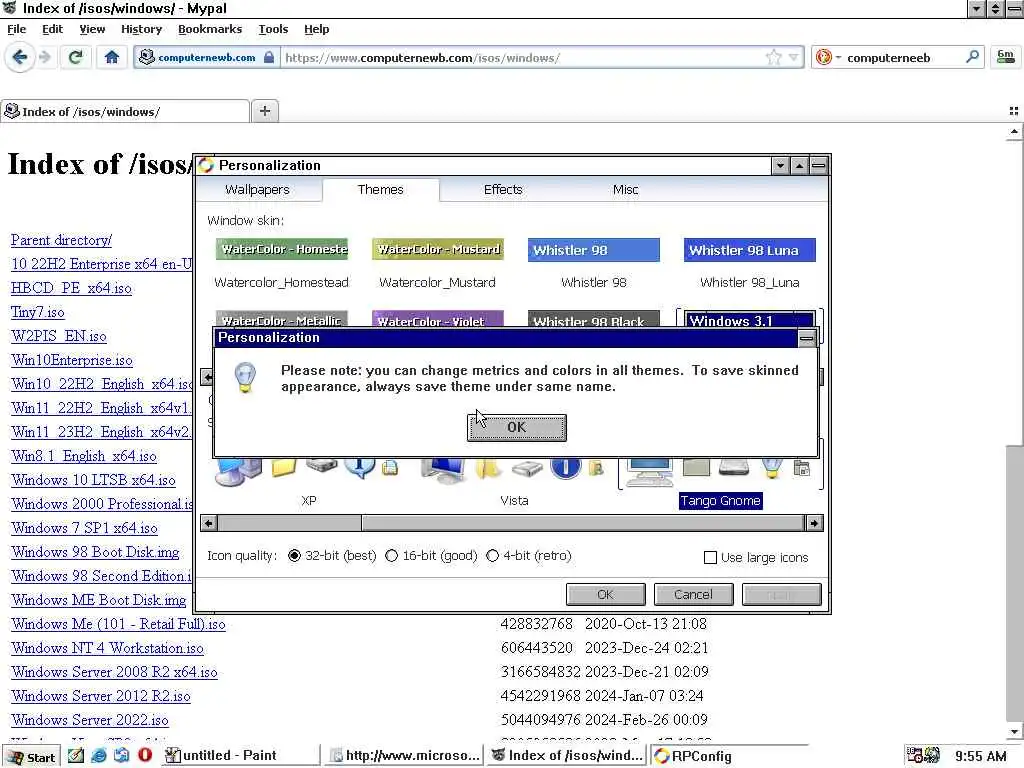The image size is (1024, 768).
Task: Click the padlock site security icon
Action: pyautogui.click(x=268, y=57)
